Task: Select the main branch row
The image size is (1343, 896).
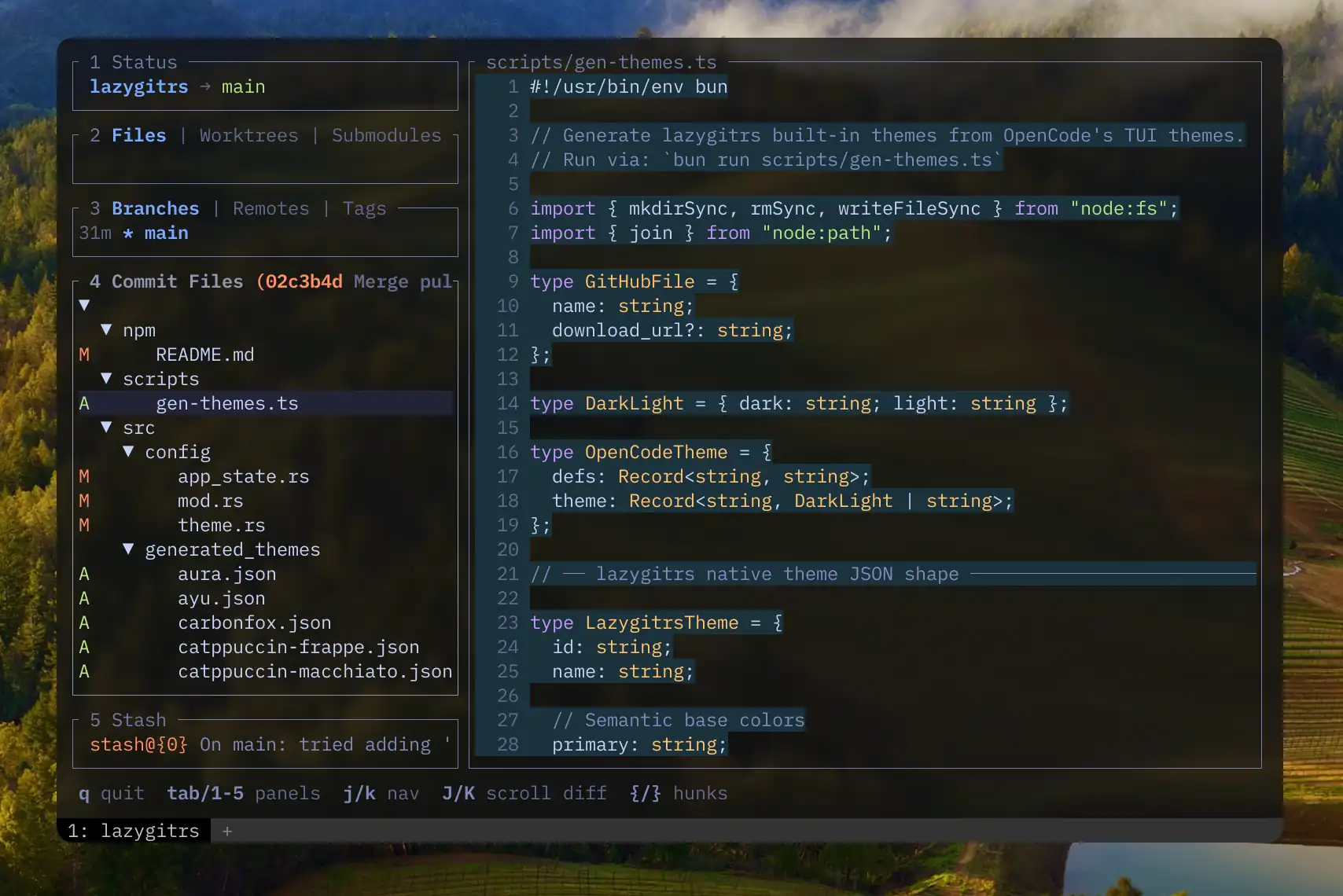Action: tap(265, 233)
